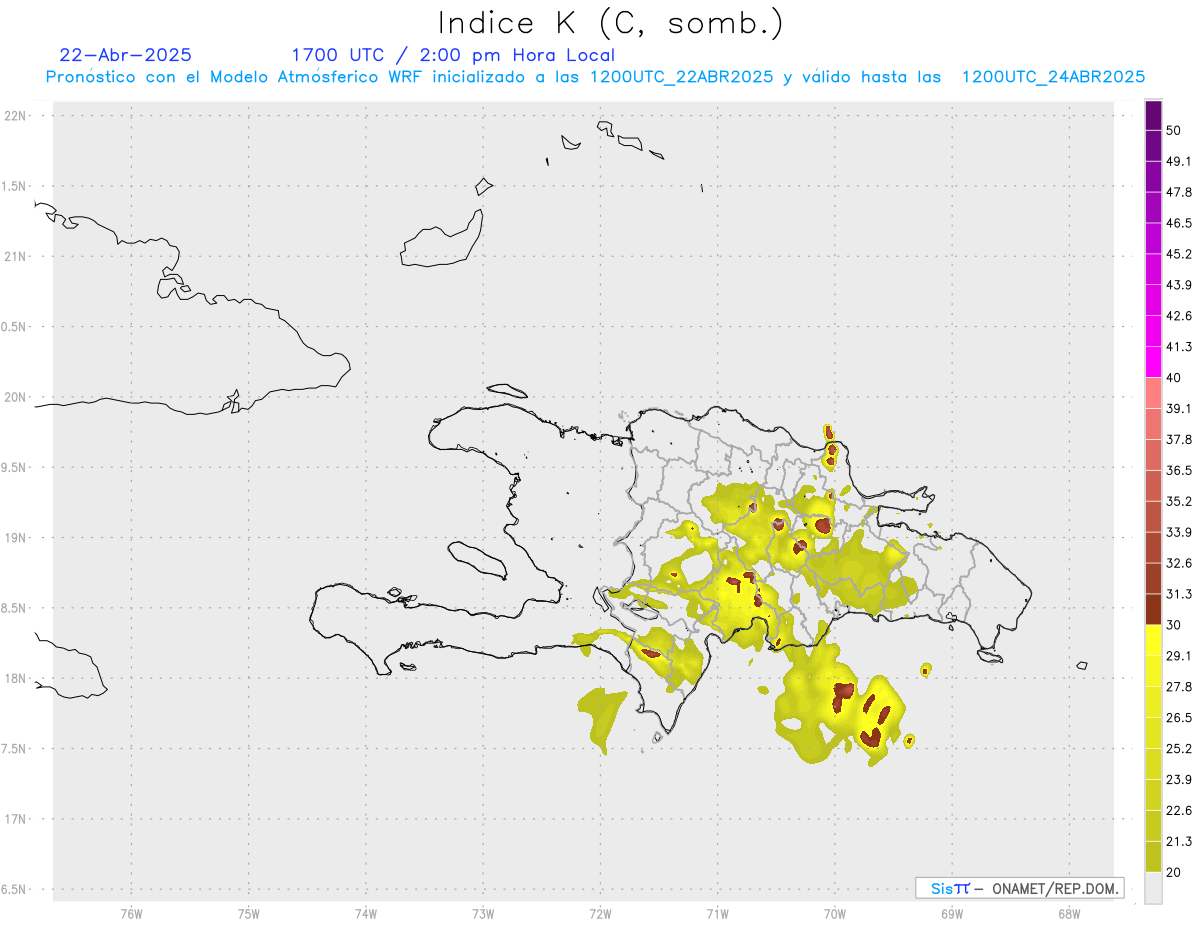Viewport: 1200px width, 927px height.
Task: Click the colorbar value '50'
Action: tap(1176, 130)
